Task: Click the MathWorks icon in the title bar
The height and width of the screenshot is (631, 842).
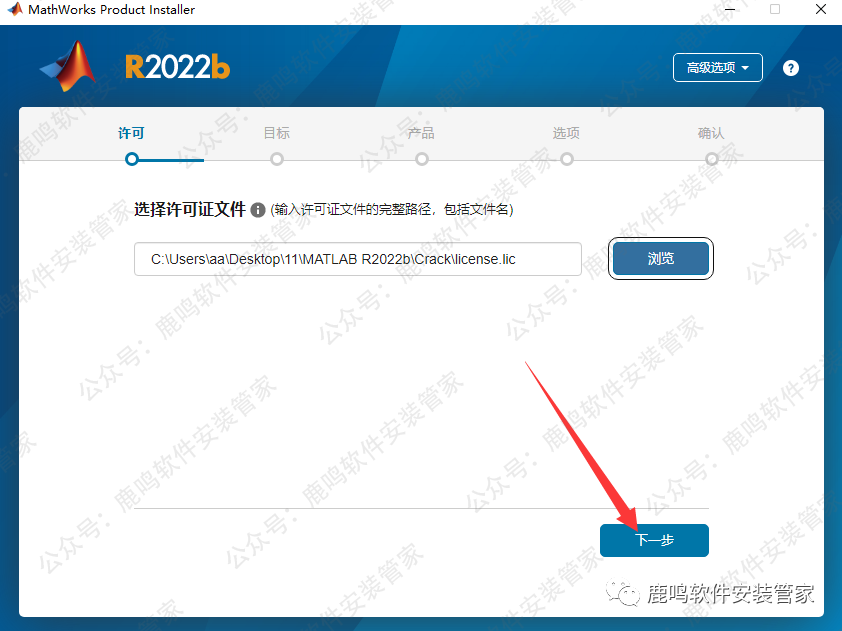Action: pos(16,9)
